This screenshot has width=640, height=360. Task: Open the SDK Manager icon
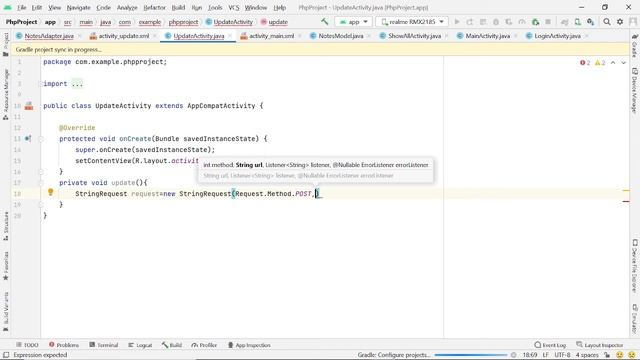click(x=591, y=22)
